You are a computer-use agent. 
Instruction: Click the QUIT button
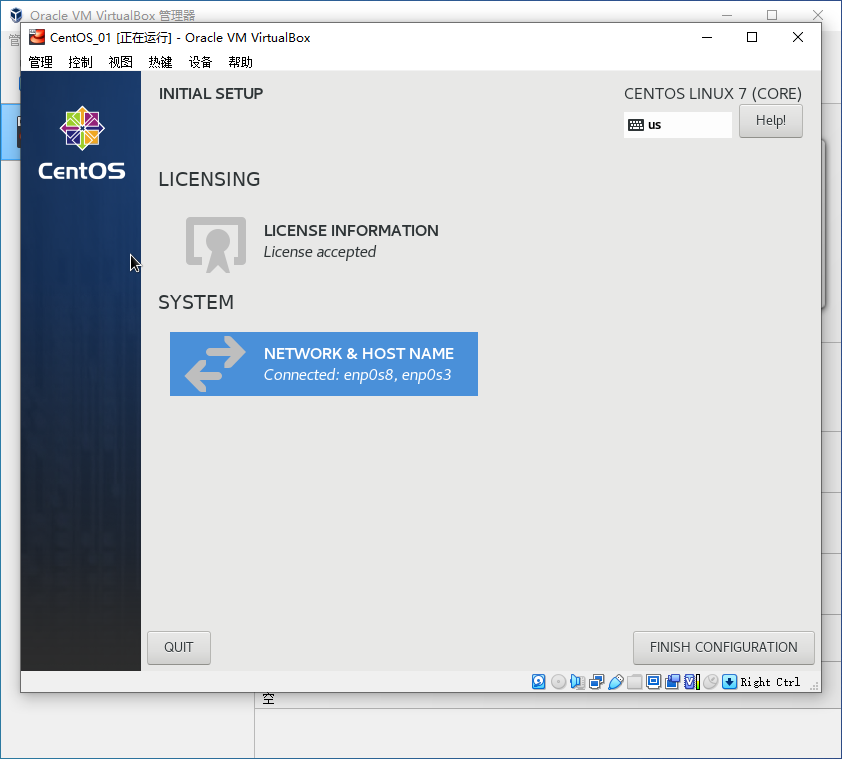[x=179, y=647]
